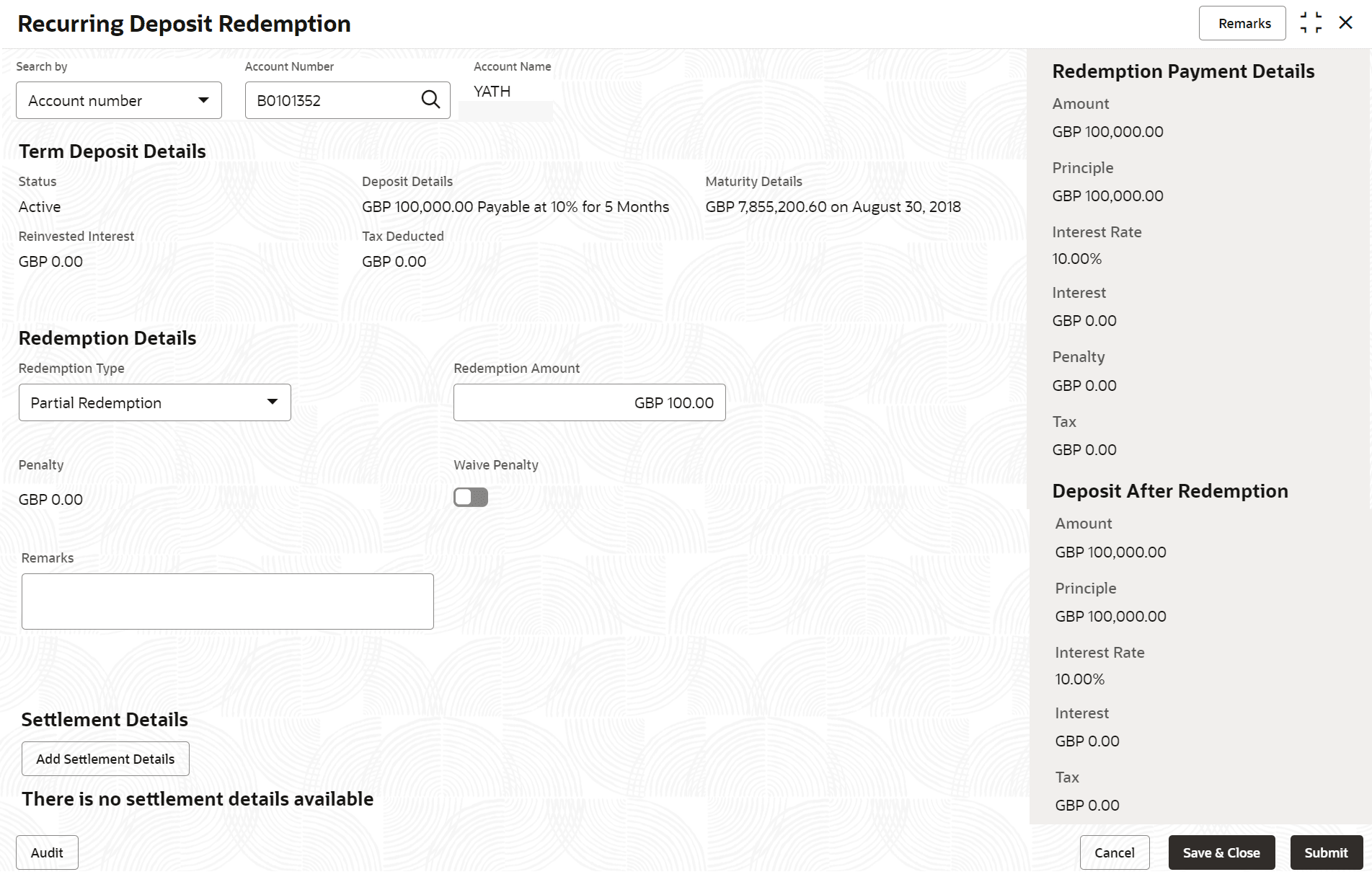Click the Deposit After Redemption heading
1372x877 pixels.
pos(1170,491)
